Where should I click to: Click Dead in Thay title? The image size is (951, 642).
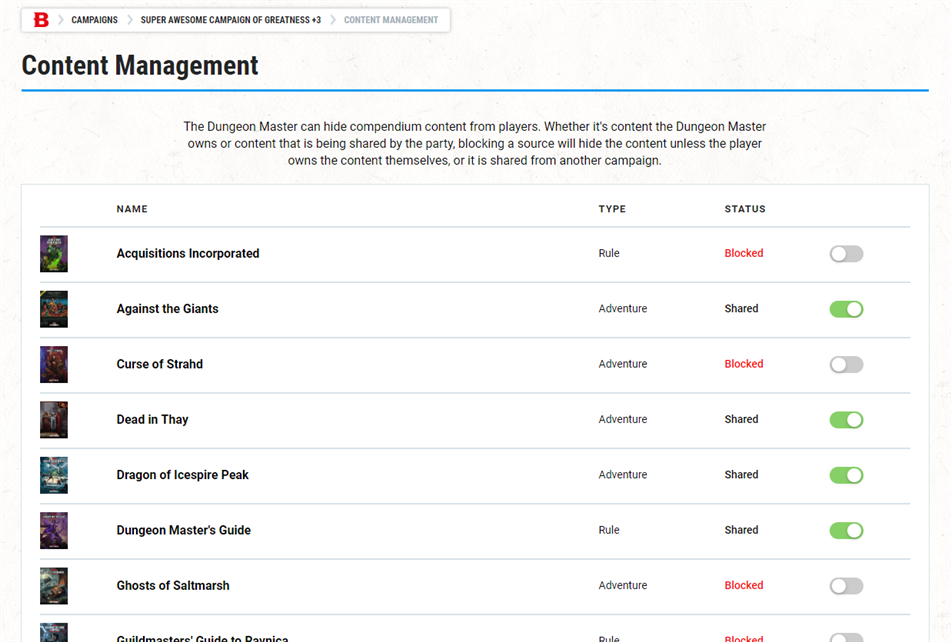(152, 420)
